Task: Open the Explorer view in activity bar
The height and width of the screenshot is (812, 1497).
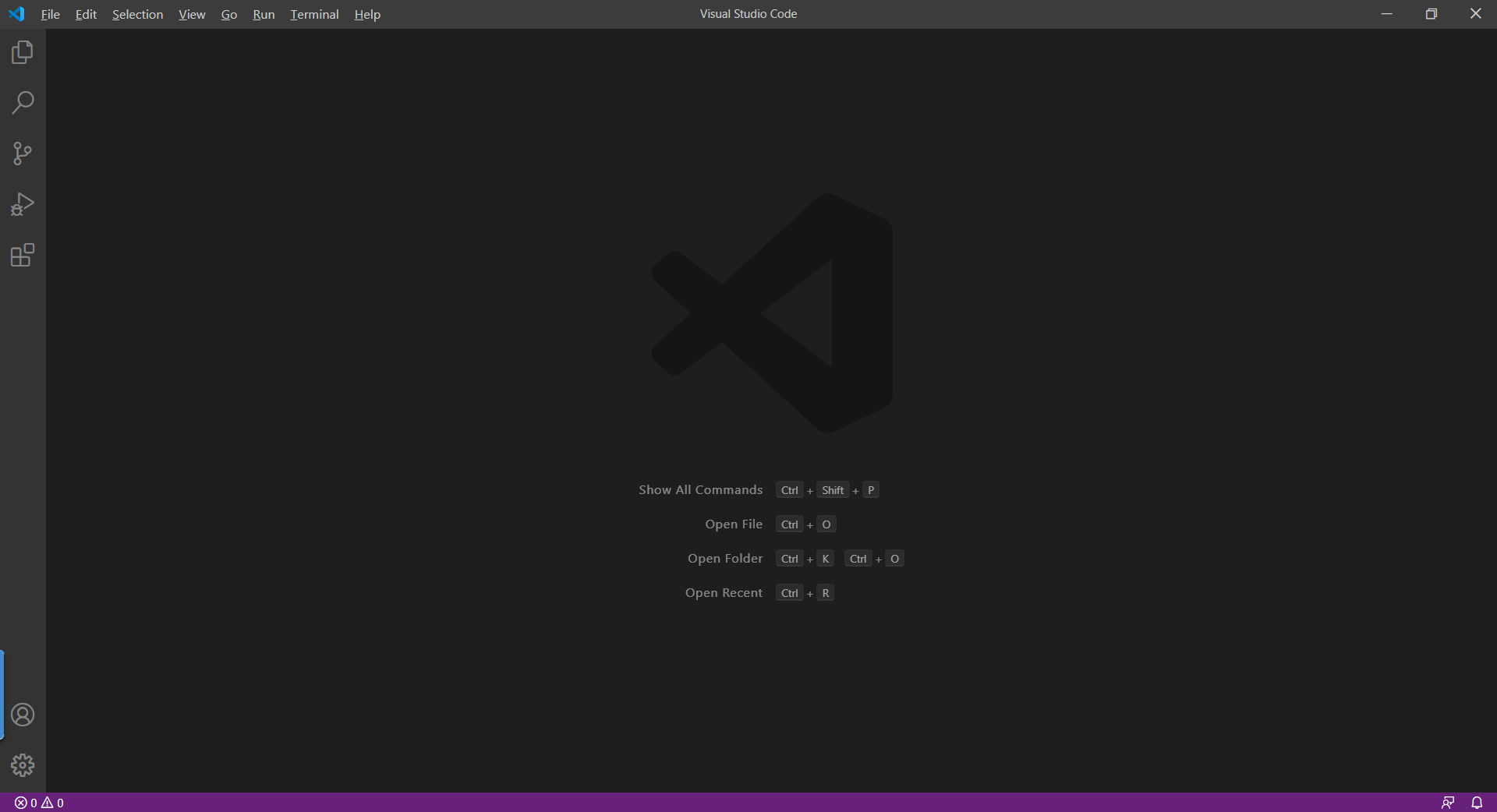Action: click(23, 52)
